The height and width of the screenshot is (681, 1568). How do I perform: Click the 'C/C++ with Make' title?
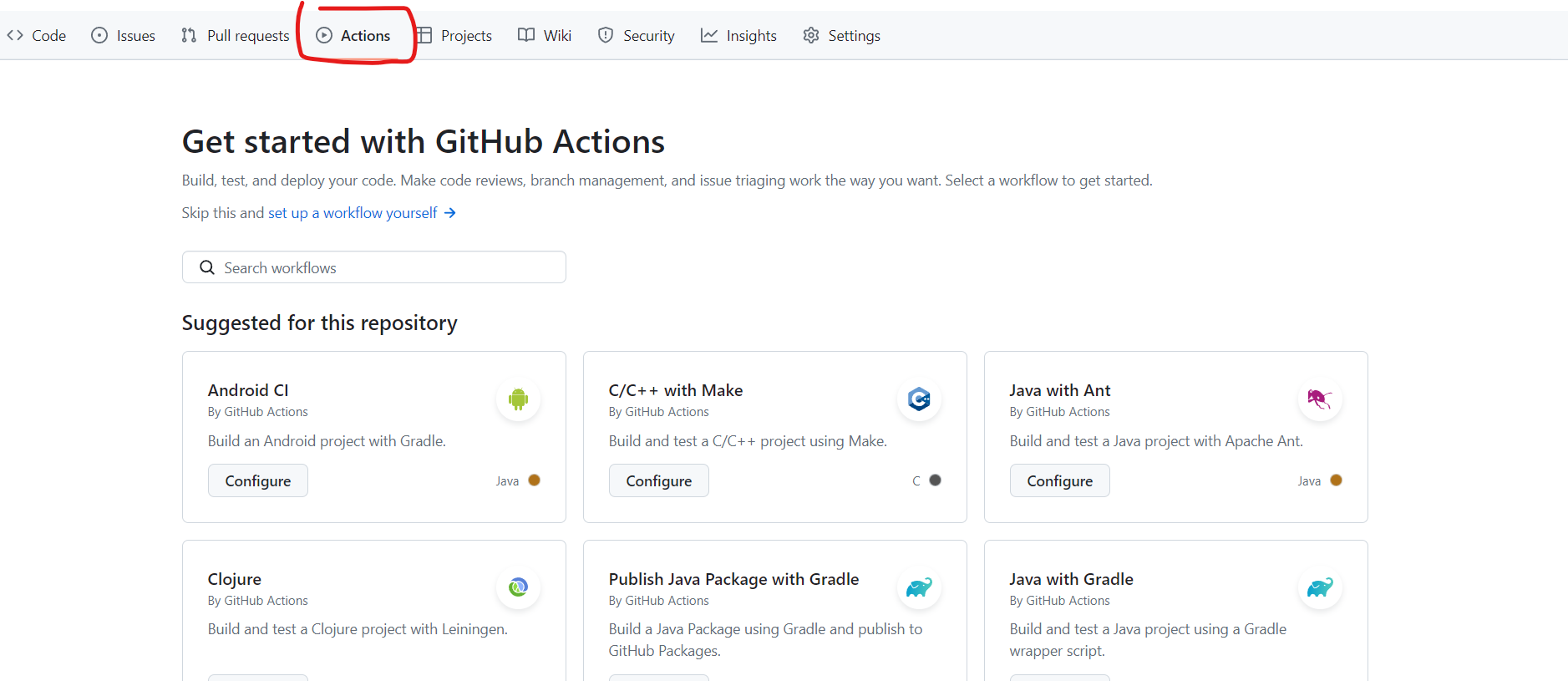(676, 390)
